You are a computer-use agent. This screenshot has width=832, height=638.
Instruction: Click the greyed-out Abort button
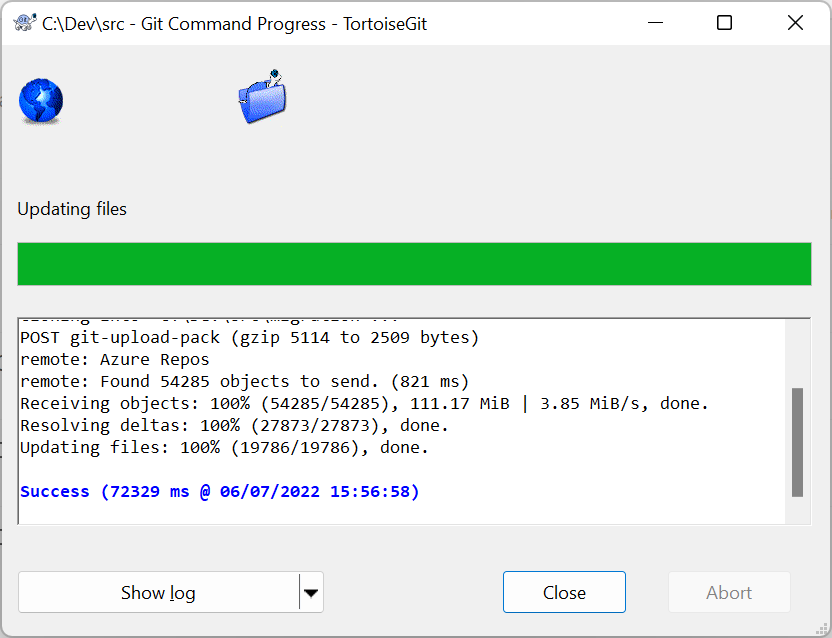point(729,592)
